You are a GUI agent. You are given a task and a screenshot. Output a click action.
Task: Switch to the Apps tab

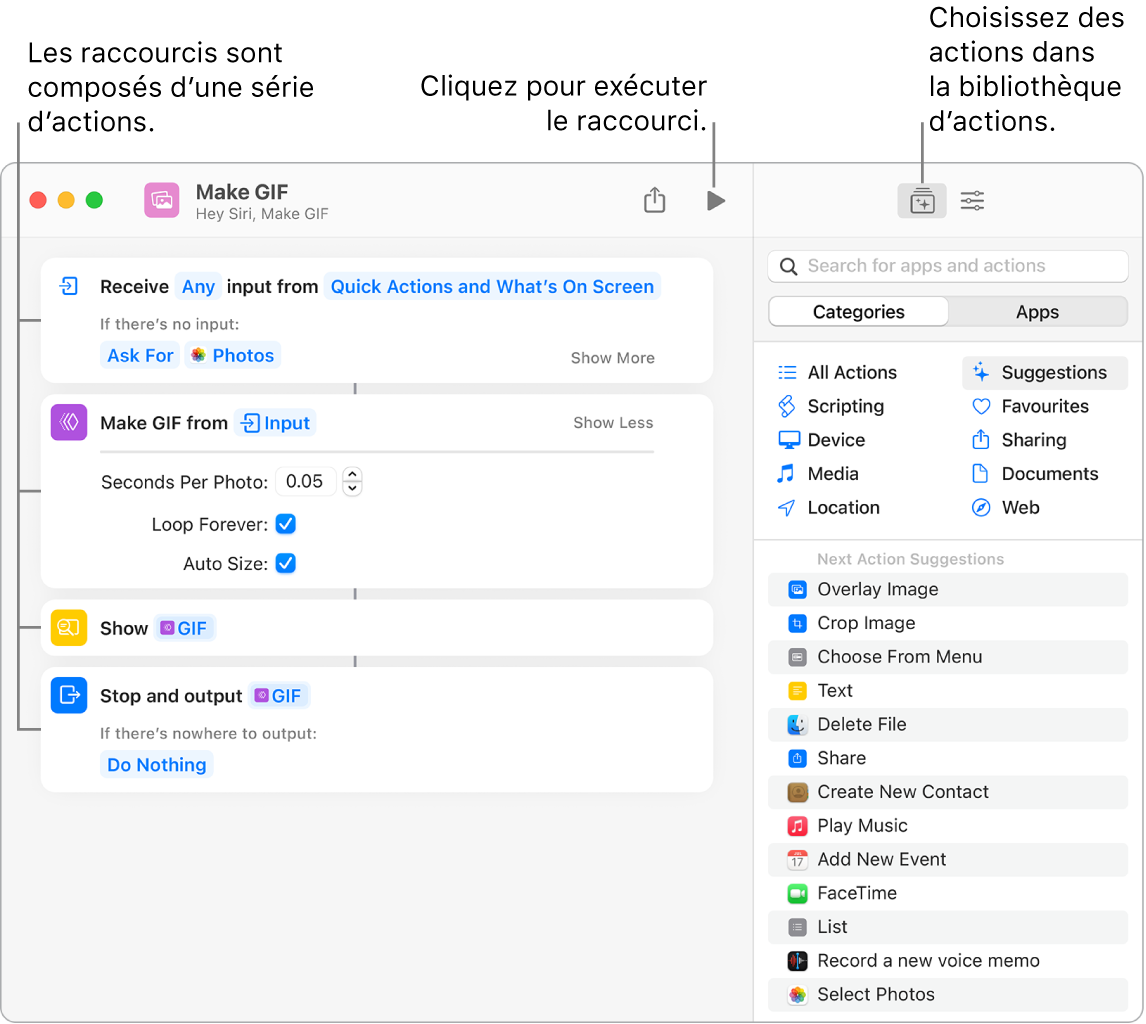(x=1037, y=312)
